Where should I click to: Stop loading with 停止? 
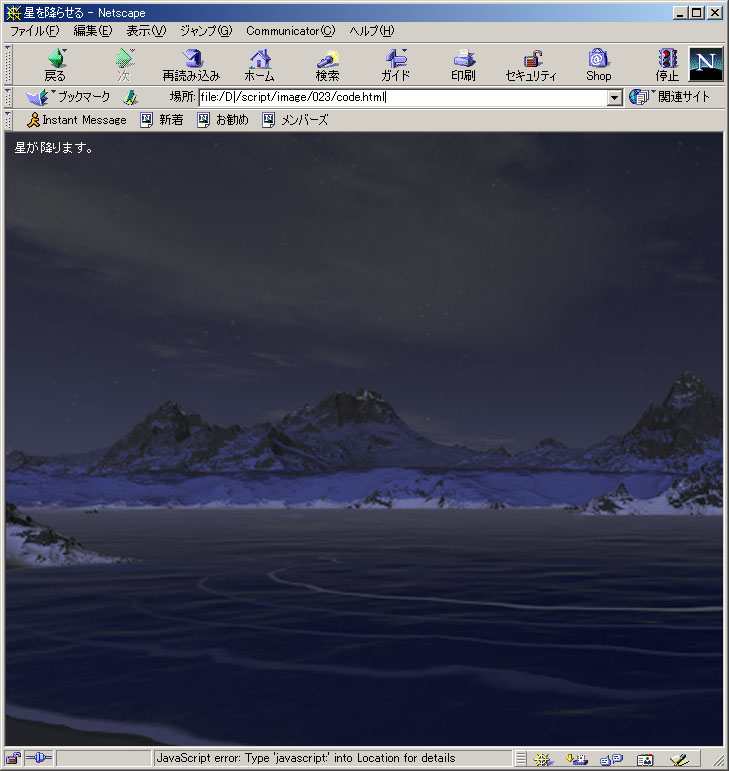(x=667, y=64)
